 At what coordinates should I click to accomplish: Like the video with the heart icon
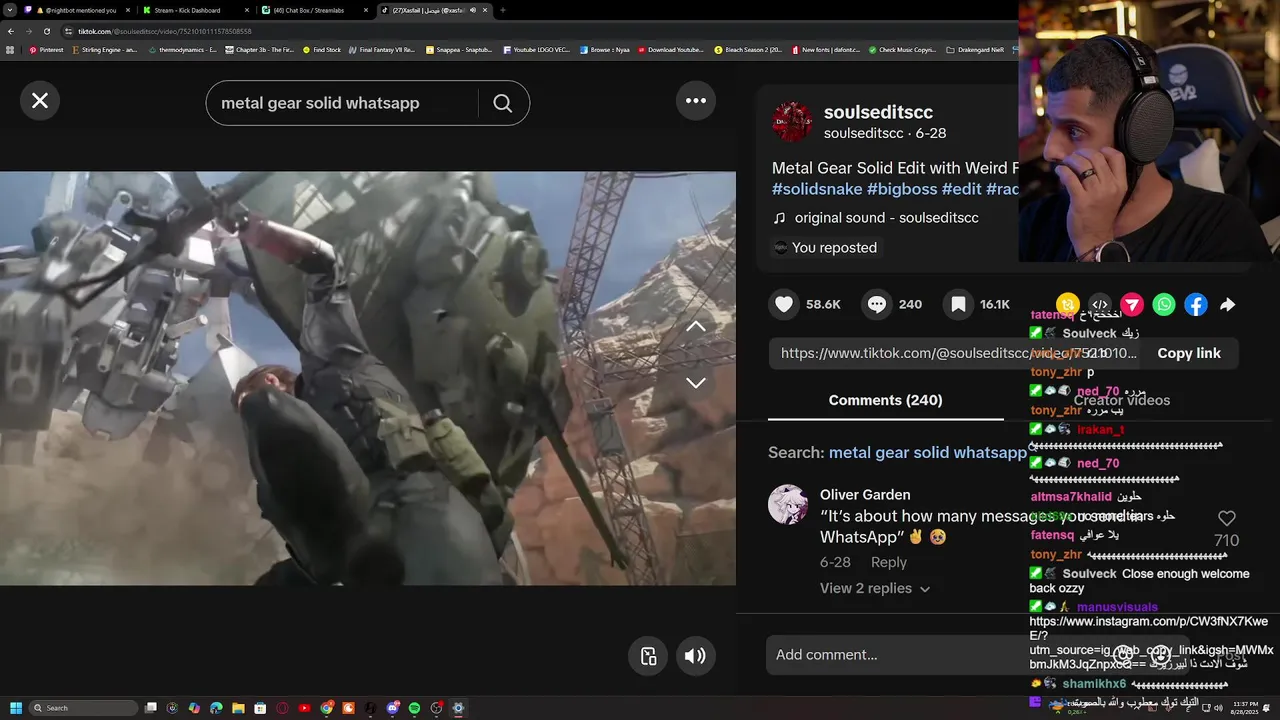pos(784,304)
